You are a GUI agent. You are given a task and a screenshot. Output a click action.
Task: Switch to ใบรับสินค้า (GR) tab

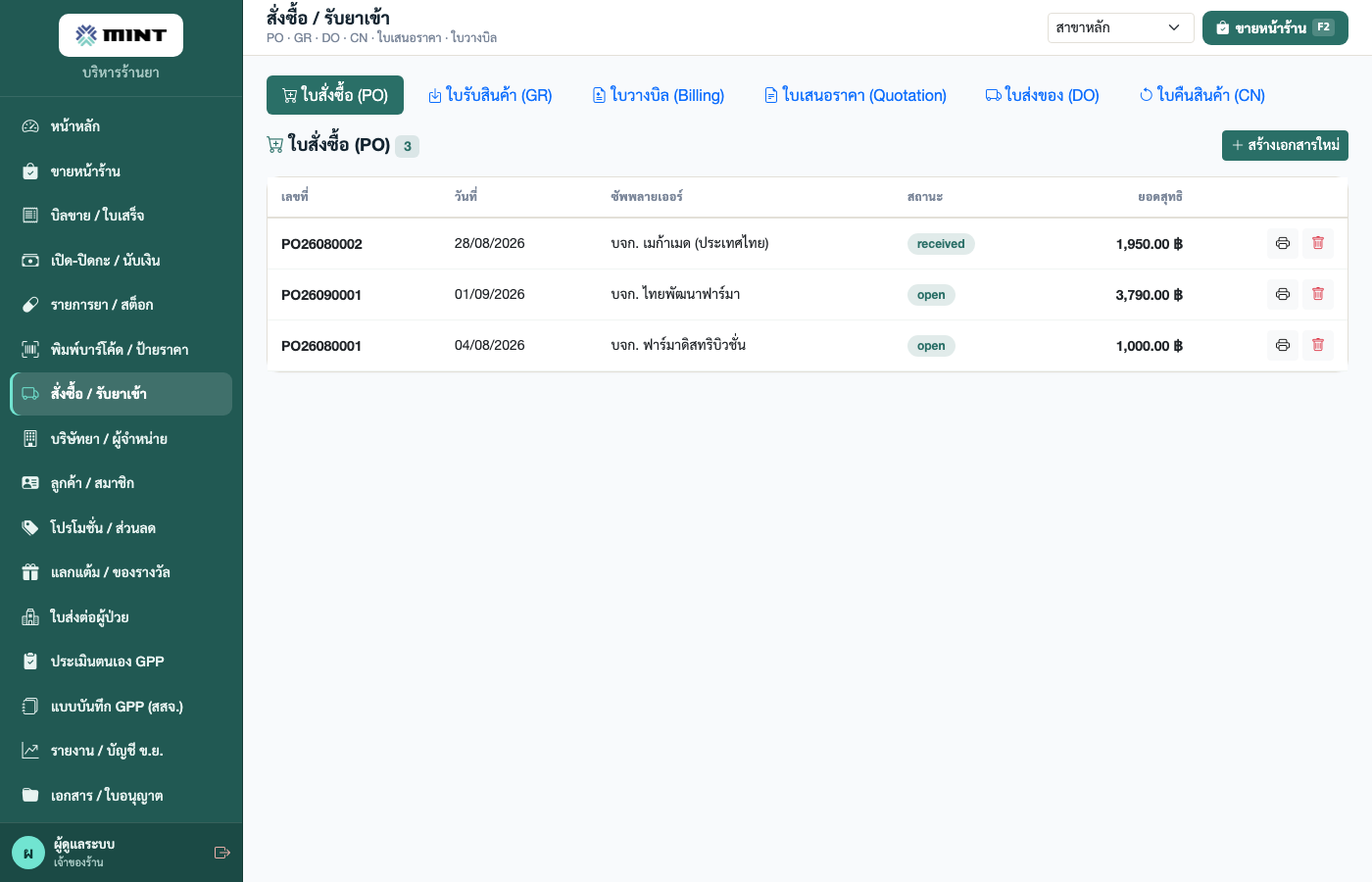click(490, 95)
